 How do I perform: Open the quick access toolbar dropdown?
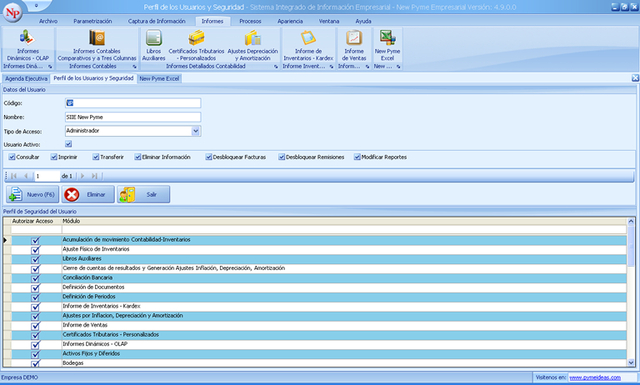coord(36,6)
